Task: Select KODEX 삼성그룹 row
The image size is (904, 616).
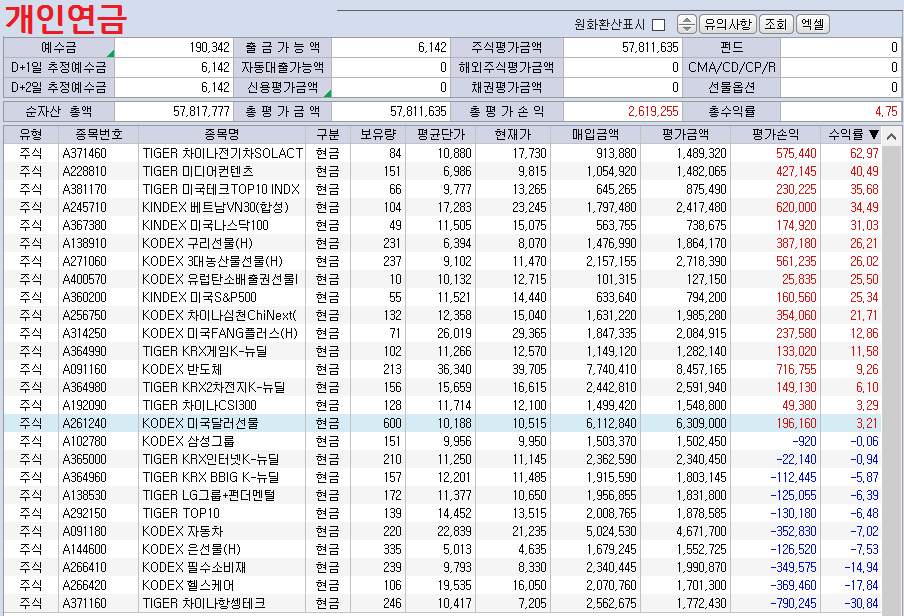Action: (443, 441)
